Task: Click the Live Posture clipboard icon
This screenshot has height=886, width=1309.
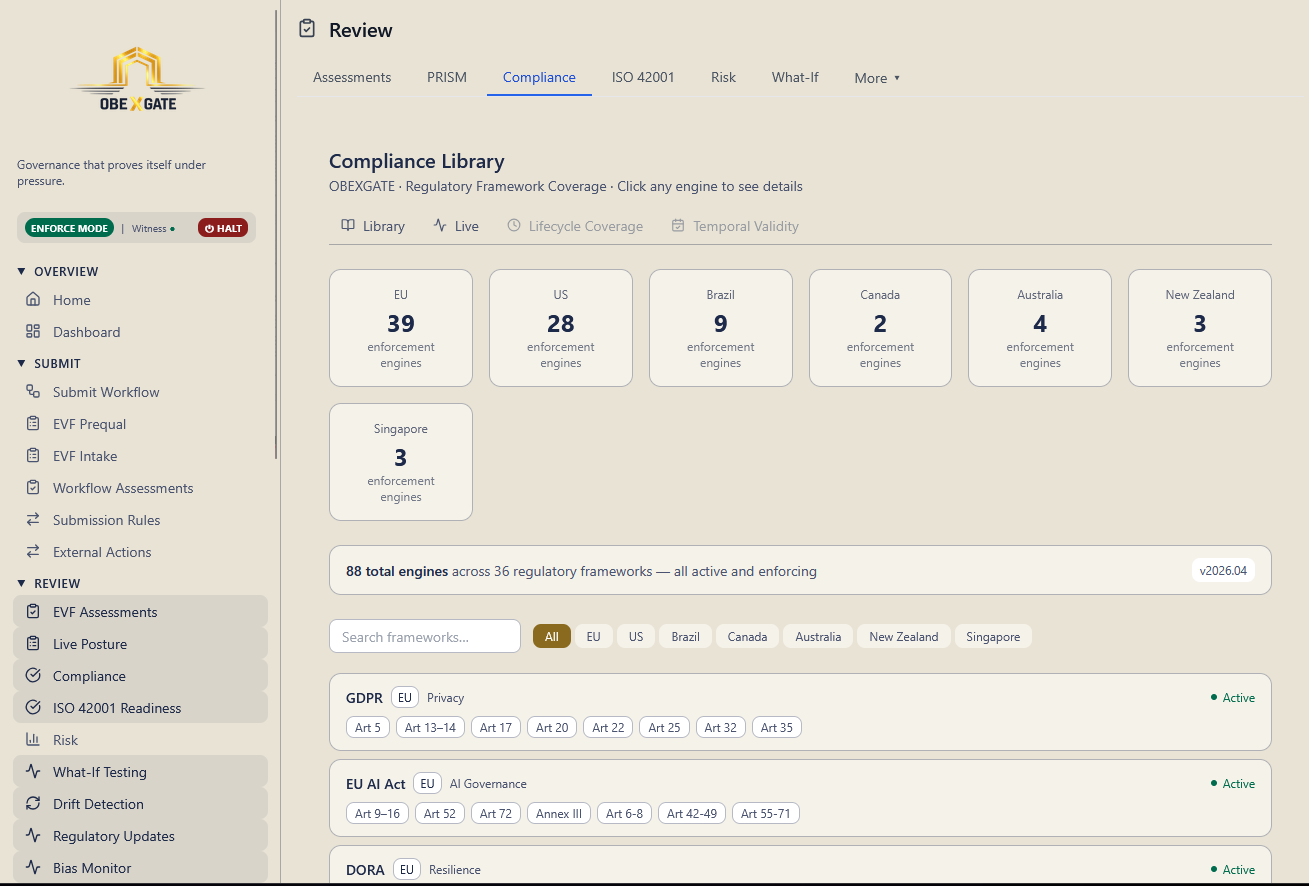Action: coord(33,644)
